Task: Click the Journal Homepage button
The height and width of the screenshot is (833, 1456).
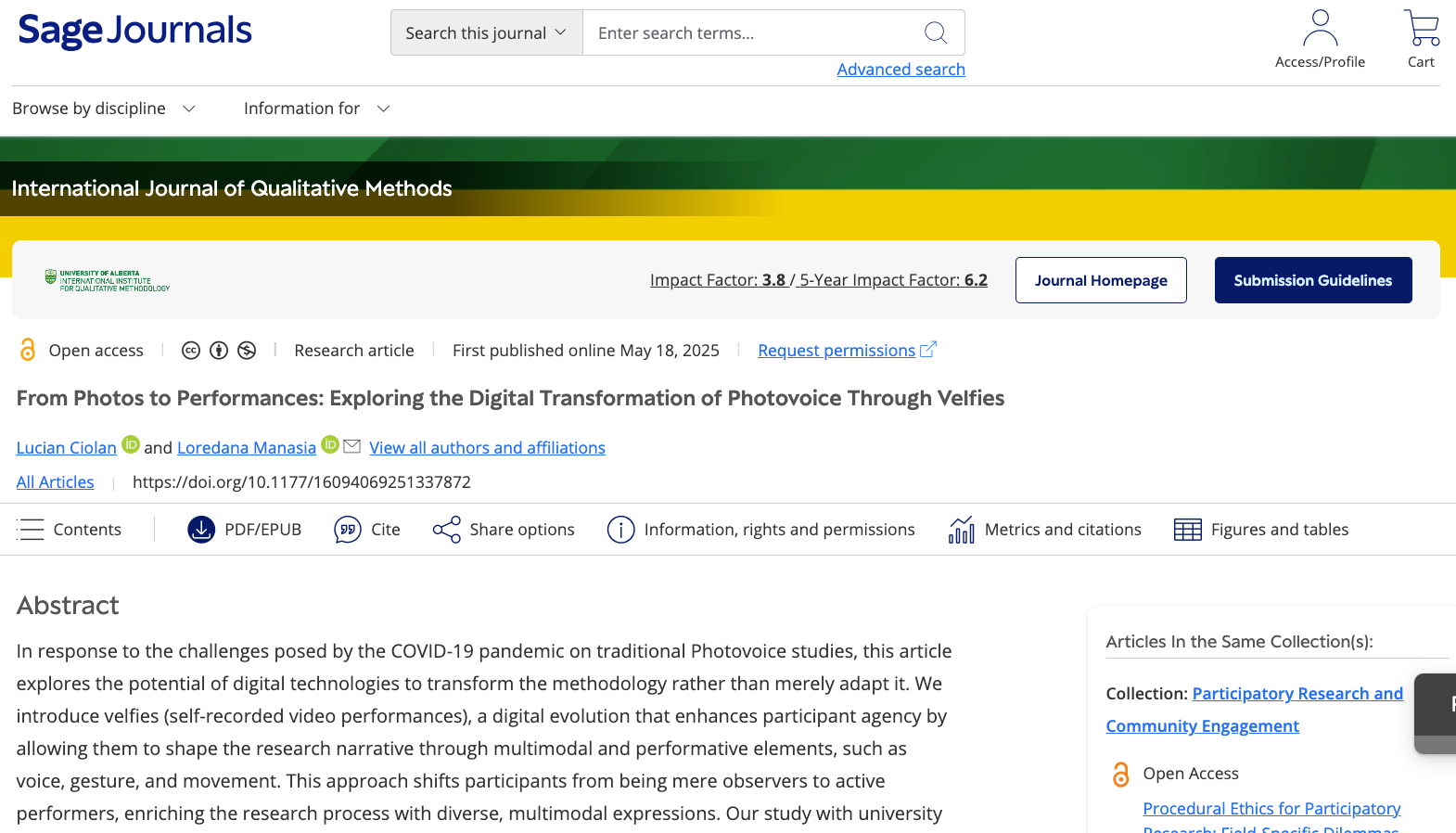Action: [x=1101, y=280]
